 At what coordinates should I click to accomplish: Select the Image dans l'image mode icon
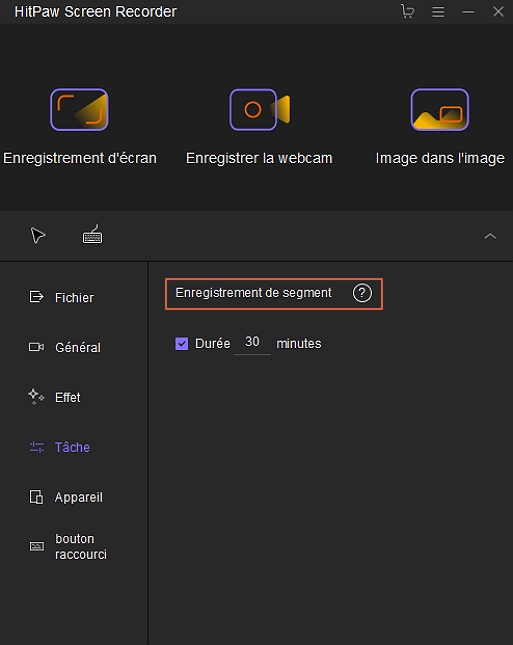pos(440,109)
